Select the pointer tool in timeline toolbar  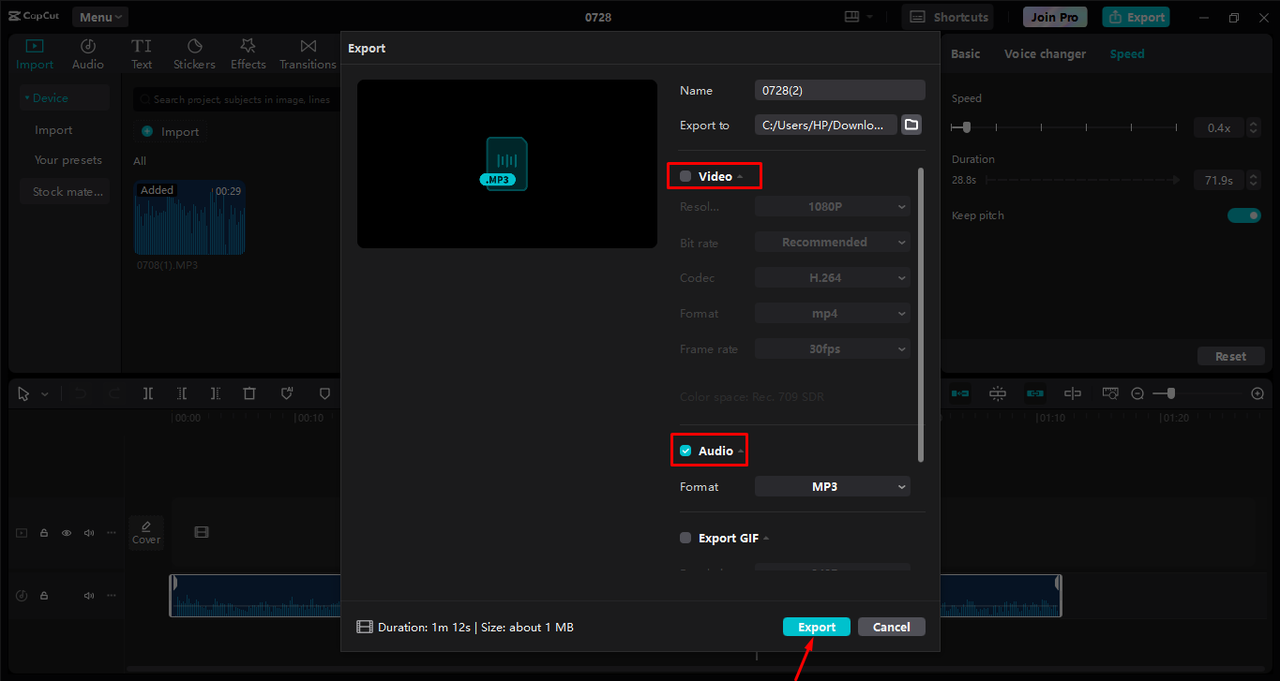tap(24, 394)
